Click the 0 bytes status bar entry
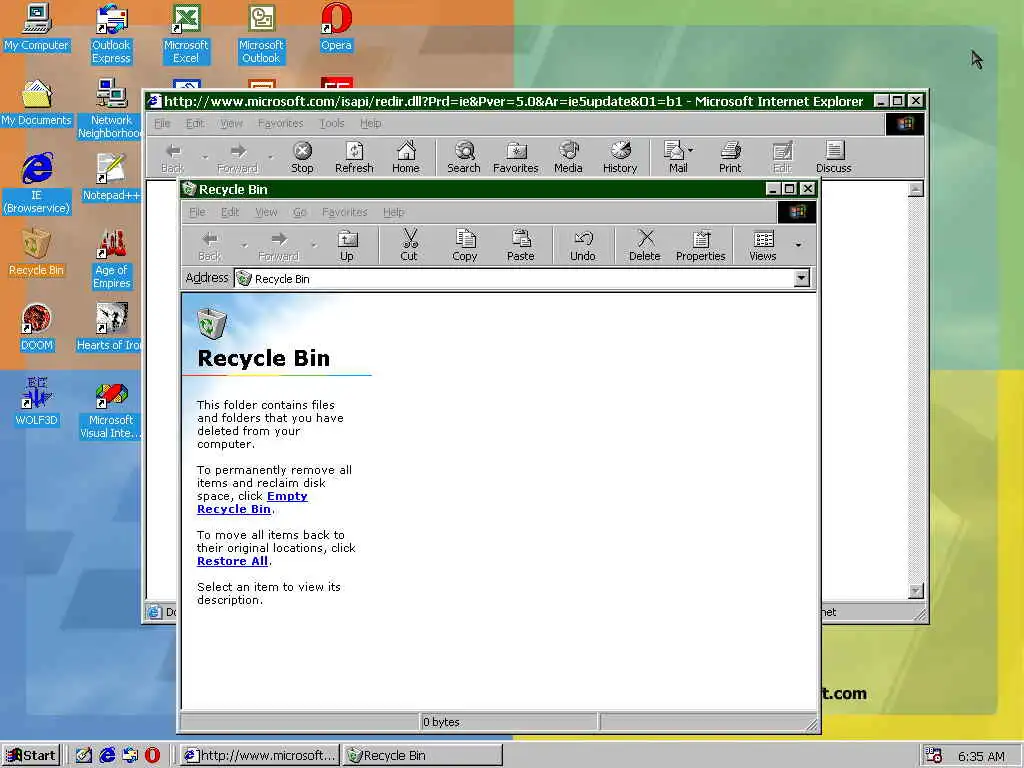This screenshot has height=768, width=1024. (509, 722)
